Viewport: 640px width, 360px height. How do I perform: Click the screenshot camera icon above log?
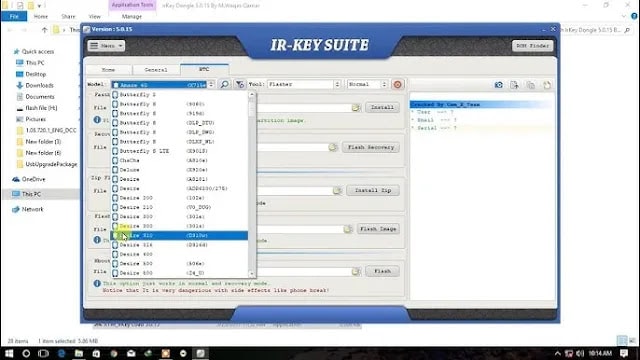[498, 85]
